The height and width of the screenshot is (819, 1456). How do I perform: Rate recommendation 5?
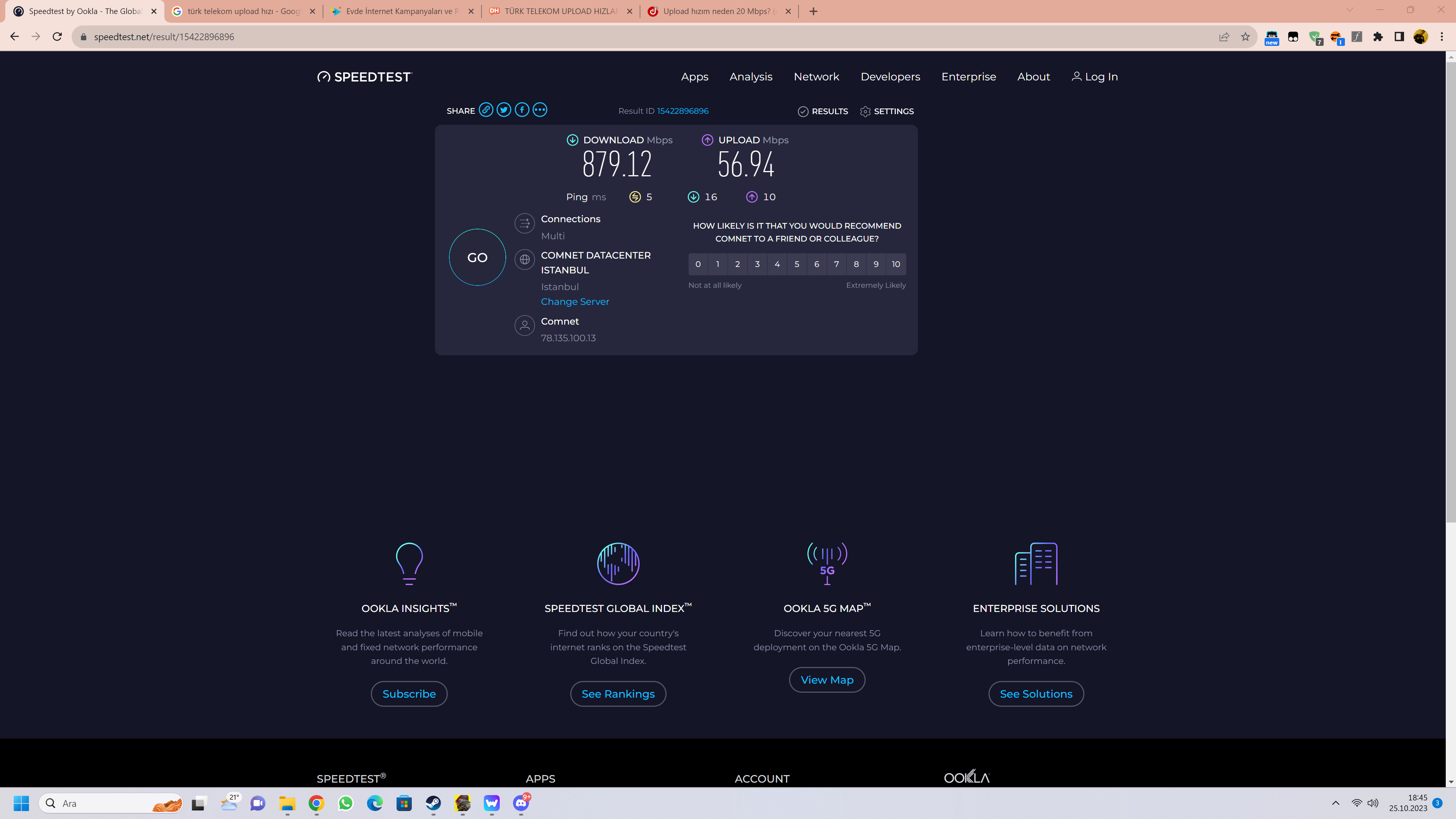[x=797, y=264]
